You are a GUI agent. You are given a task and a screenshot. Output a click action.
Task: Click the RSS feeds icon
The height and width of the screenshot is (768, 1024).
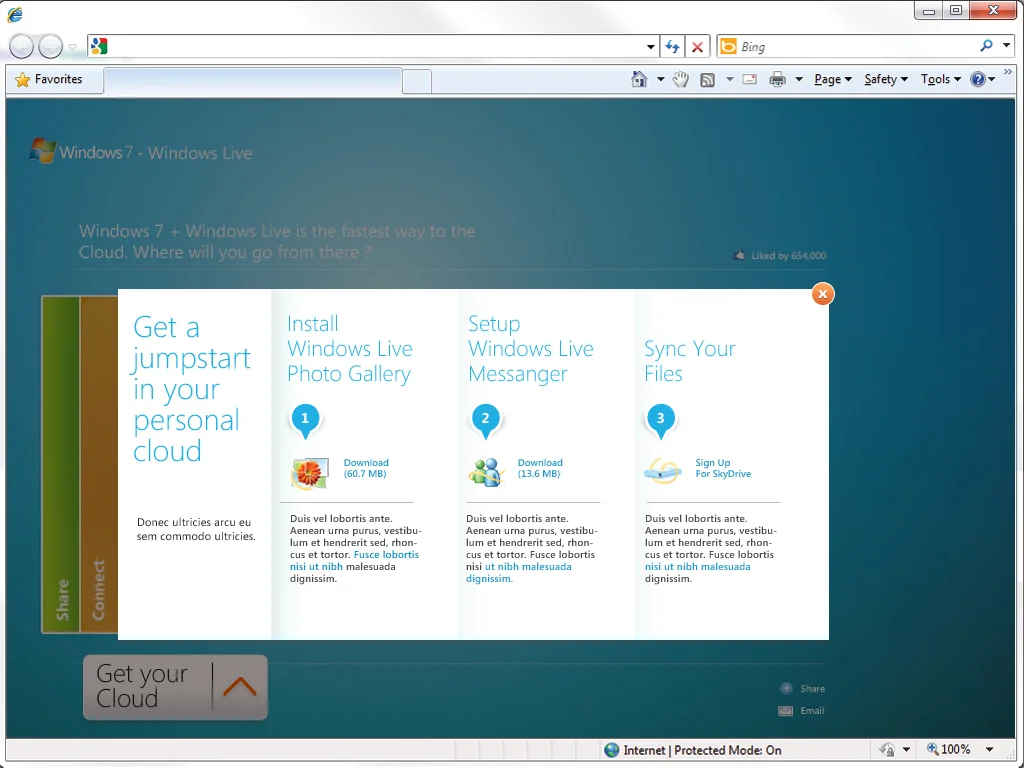click(707, 78)
